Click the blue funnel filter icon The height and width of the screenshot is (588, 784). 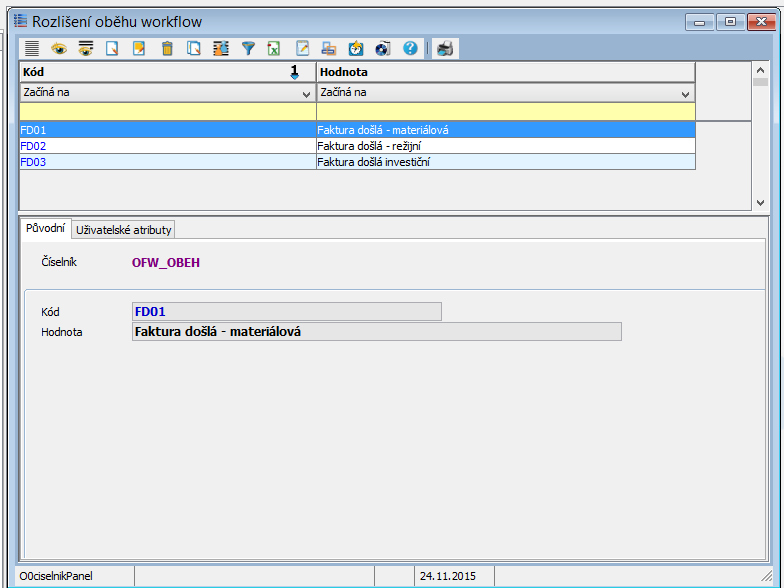(x=249, y=48)
